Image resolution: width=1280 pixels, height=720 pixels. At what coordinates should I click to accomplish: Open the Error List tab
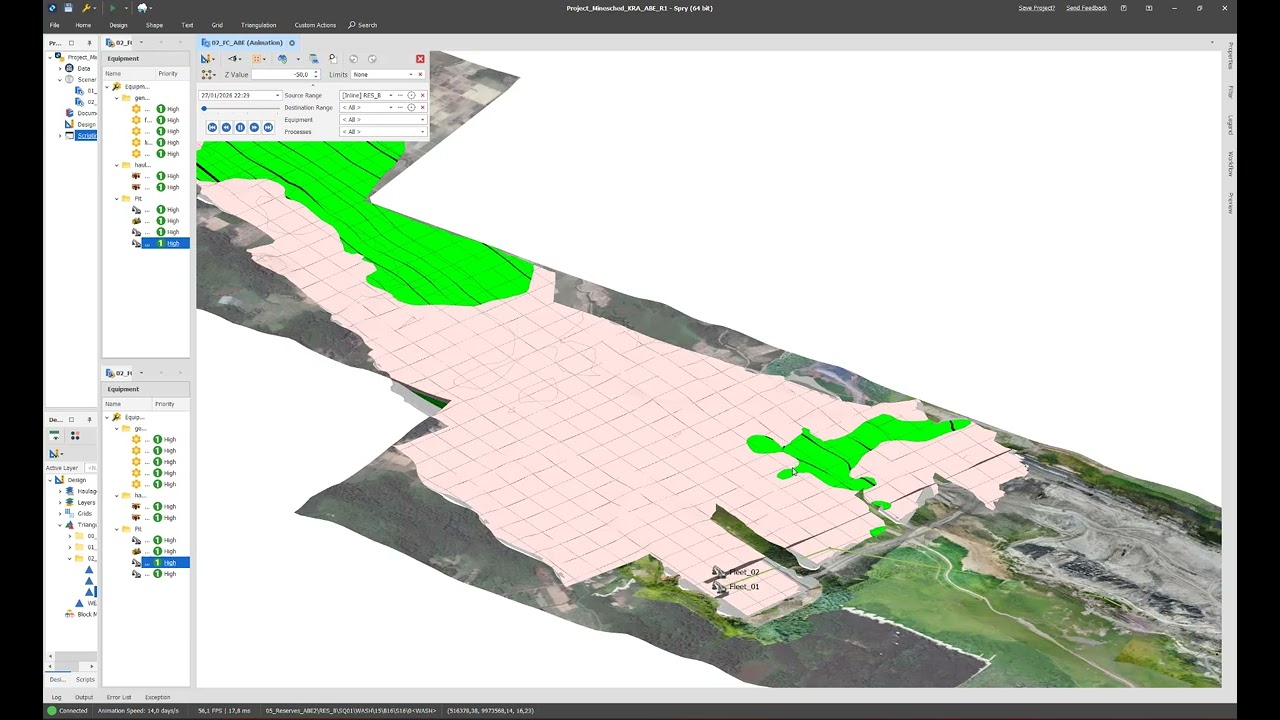tap(119, 697)
